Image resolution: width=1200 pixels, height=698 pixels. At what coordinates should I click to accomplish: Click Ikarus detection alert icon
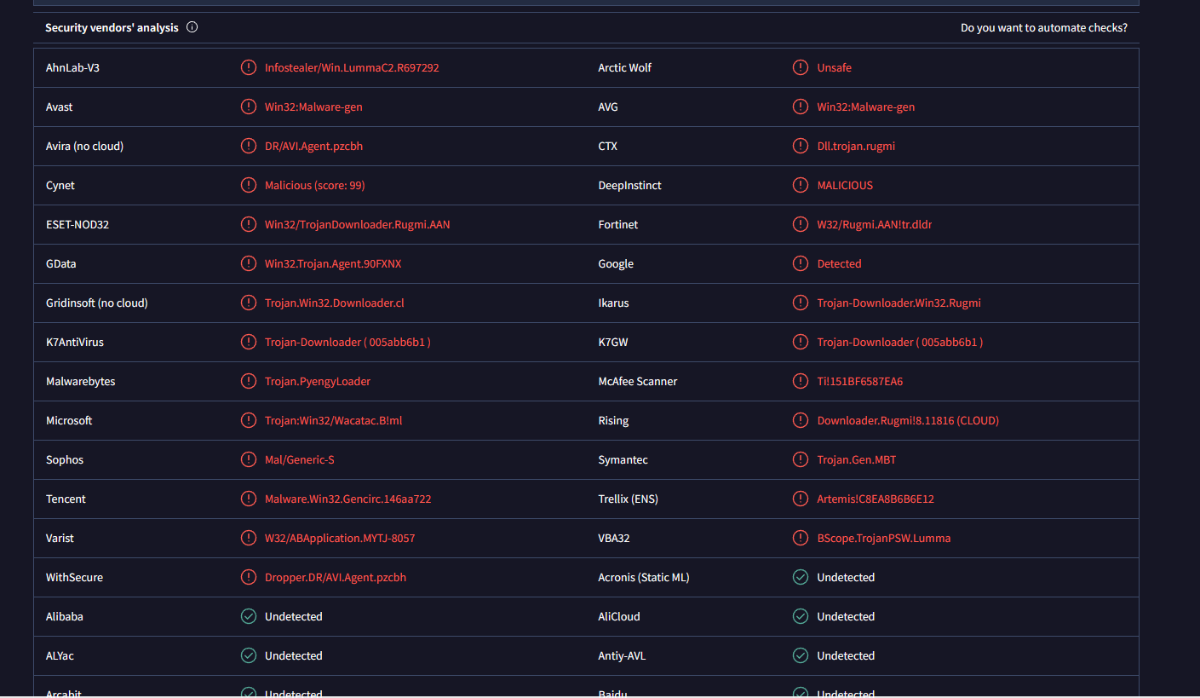pyautogui.click(x=800, y=303)
